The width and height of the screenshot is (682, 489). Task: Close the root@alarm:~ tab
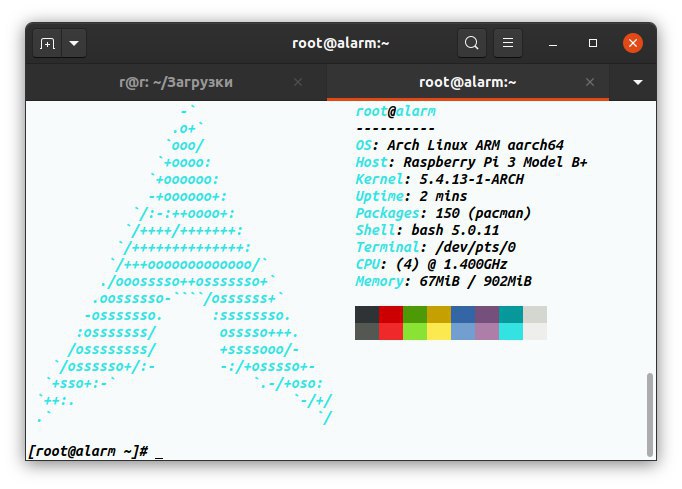coord(590,82)
